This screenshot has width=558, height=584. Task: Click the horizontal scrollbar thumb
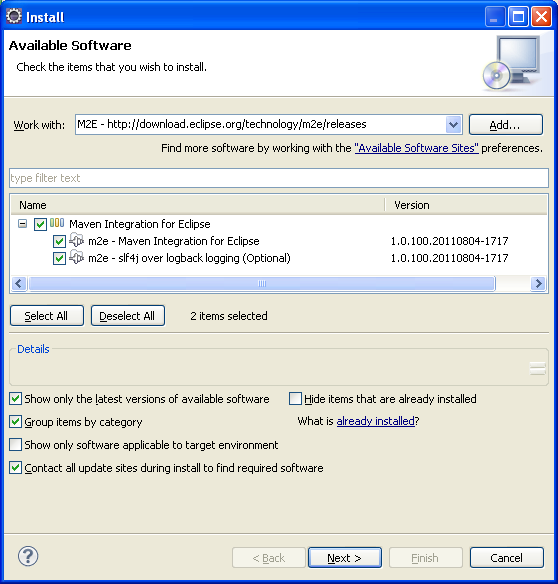pos(262,284)
